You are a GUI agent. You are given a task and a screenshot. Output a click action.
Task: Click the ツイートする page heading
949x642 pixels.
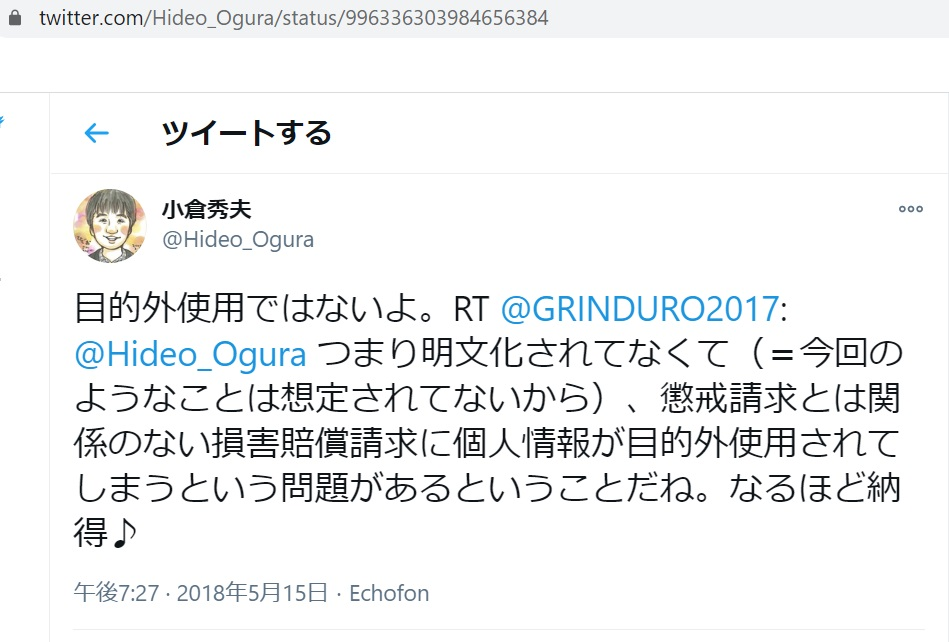246,133
